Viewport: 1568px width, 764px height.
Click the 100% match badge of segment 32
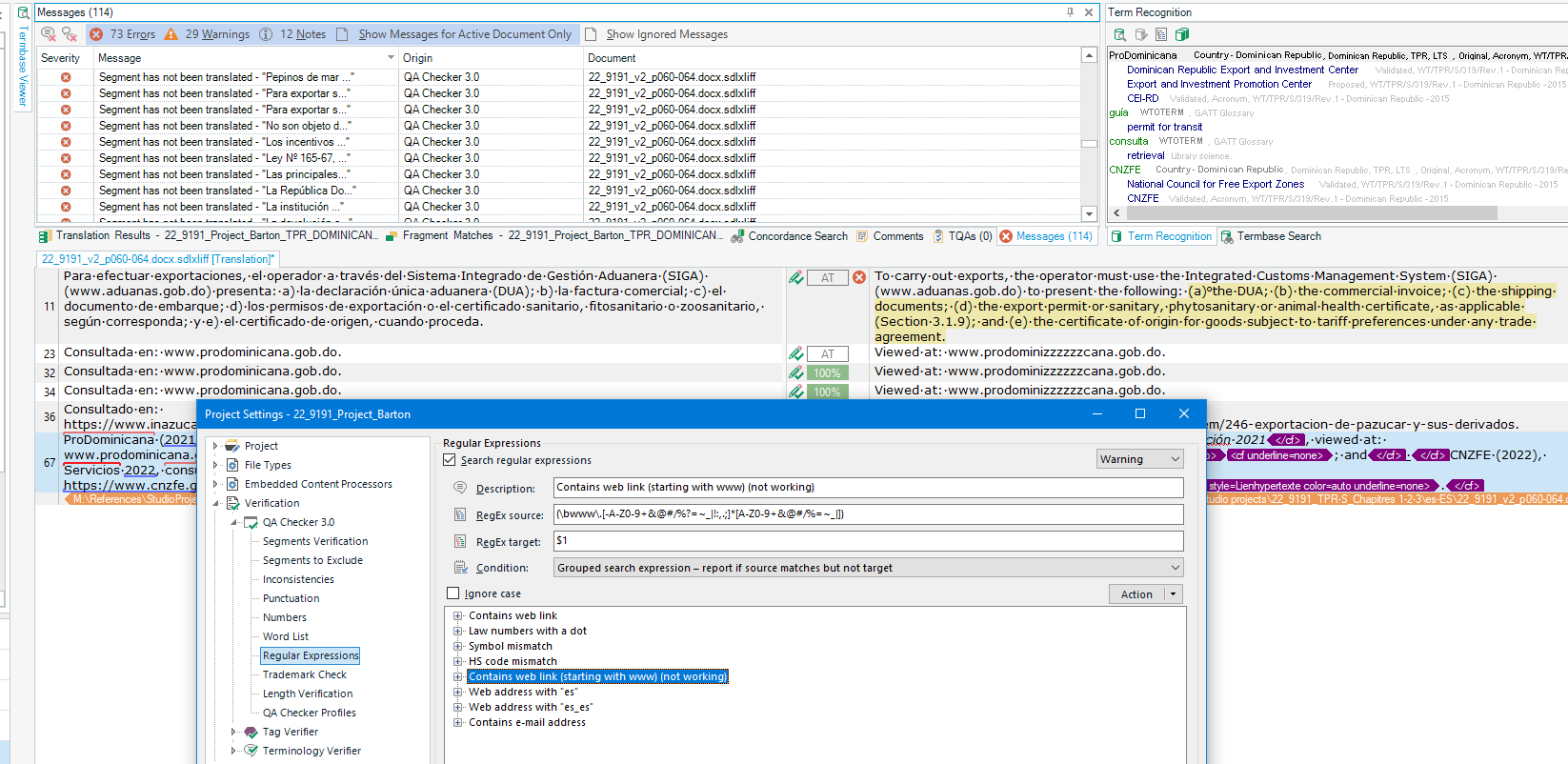tap(828, 373)
